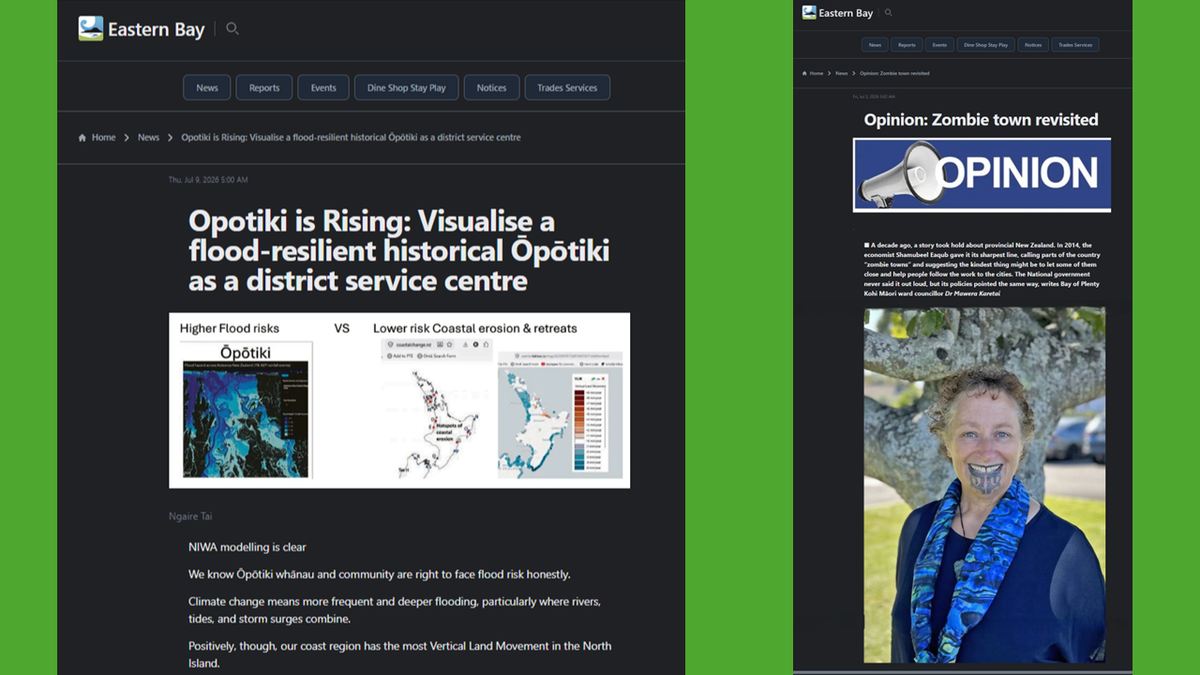Select Events in the left navigation bar
Viewport: 1200px width, 675px height.
[323, 88]
